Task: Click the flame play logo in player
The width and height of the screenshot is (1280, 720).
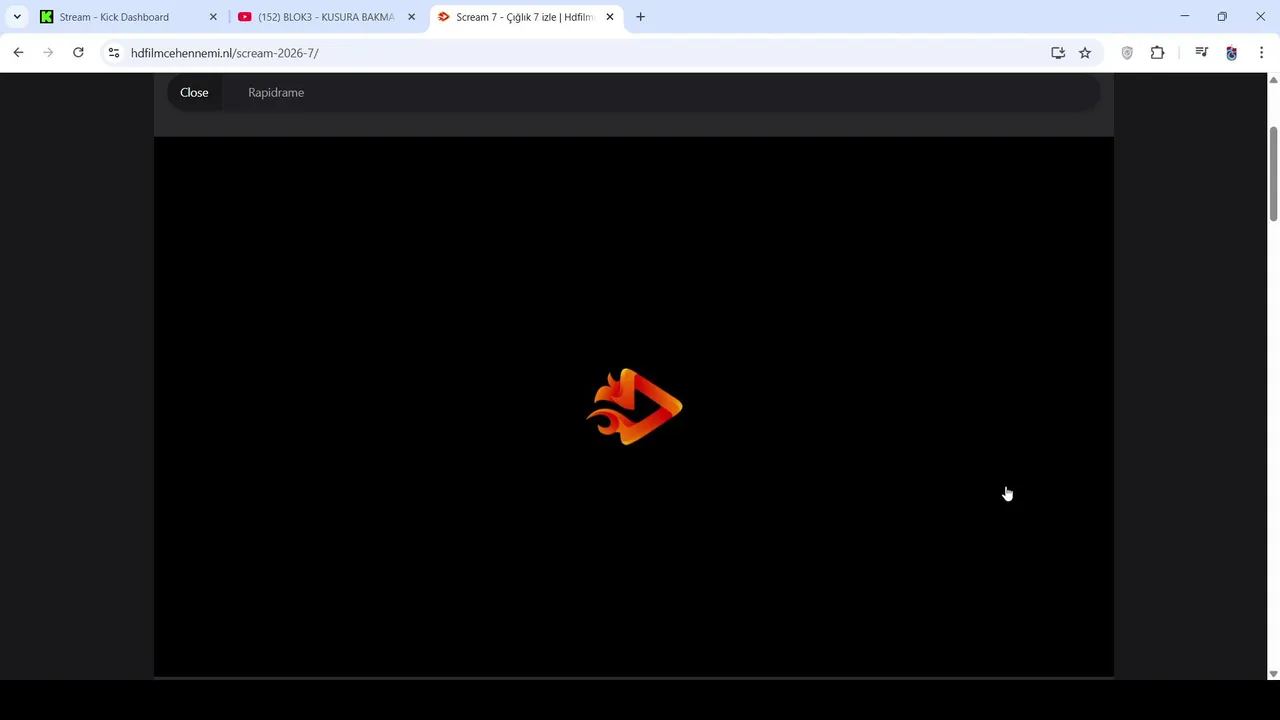Action: pos(634,406)
